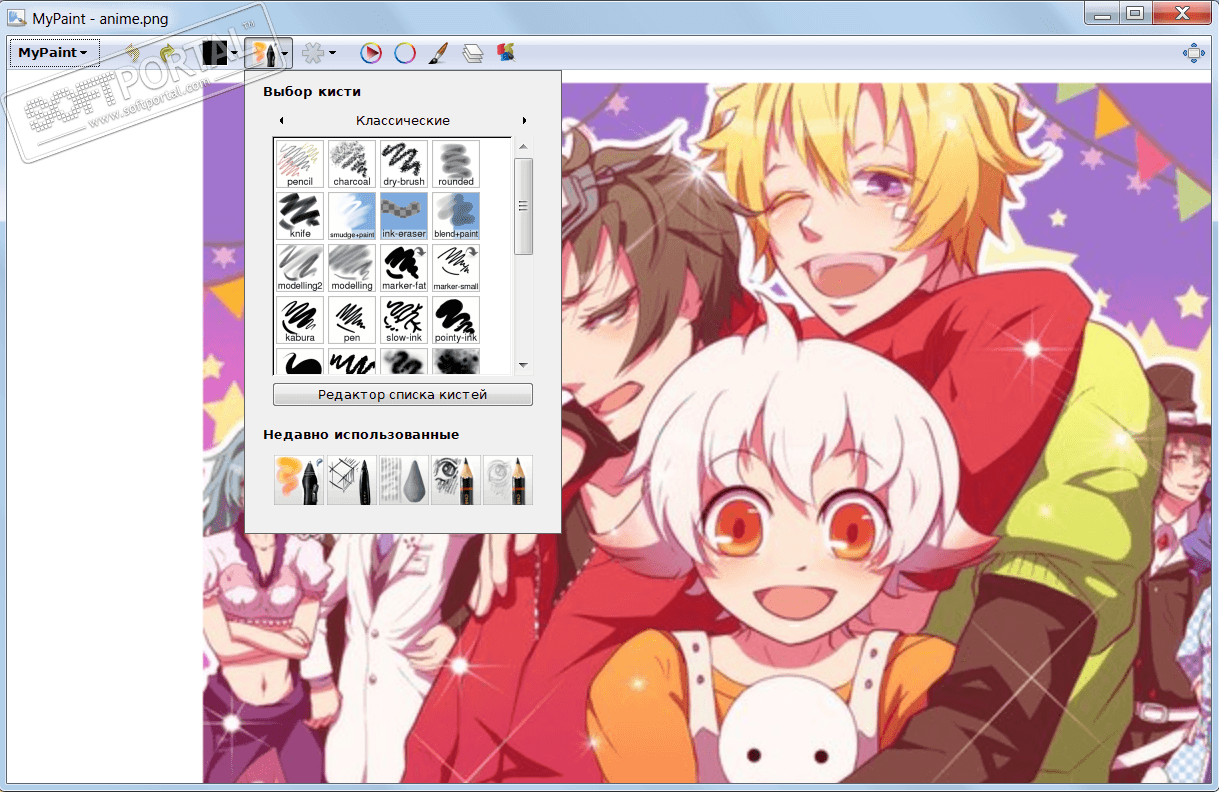Select the kabura brush

[x=300, y=320]
